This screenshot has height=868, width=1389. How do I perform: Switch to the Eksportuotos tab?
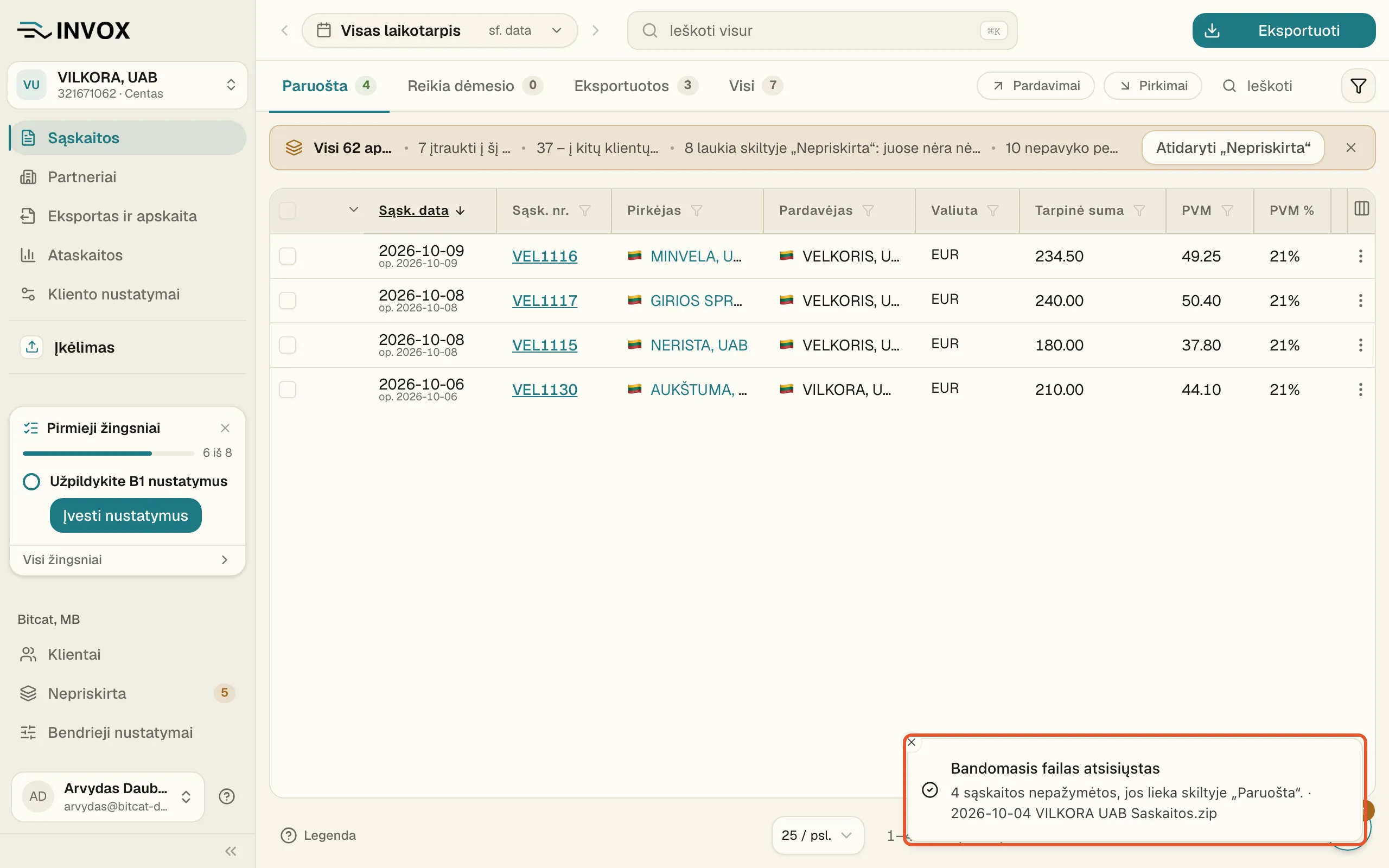[x=635, y=86]
